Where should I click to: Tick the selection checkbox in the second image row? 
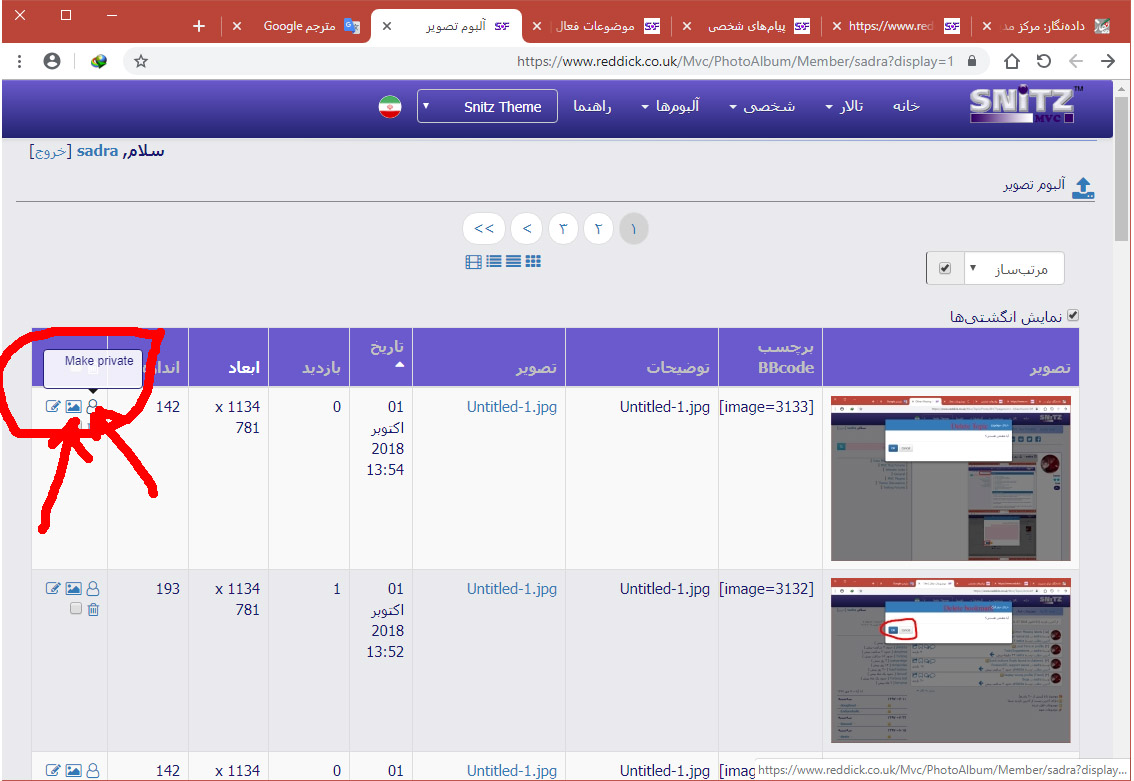pyautogui.click(x=76, y=609)
